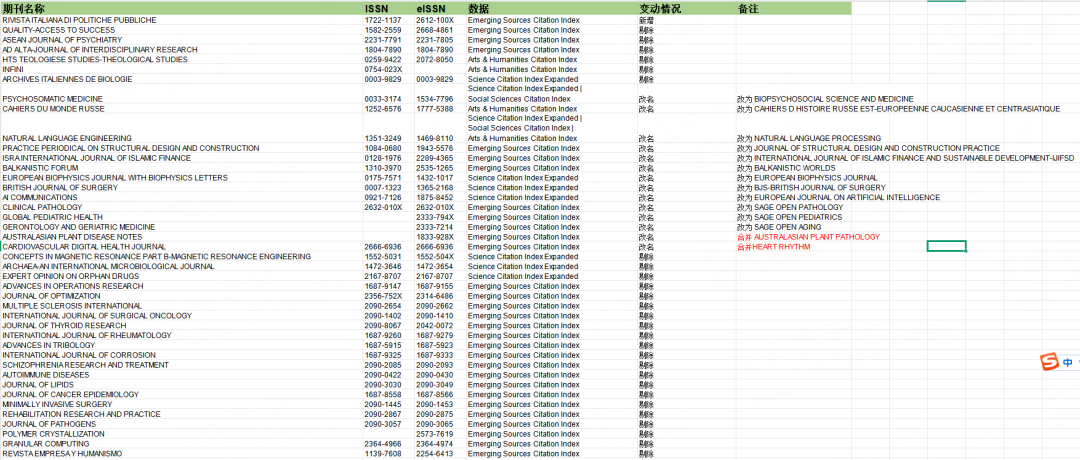This screenshot has width=1080, height=460.
Task: Click the 改为 SAGE OPEN PEDIATRICS remark
Action: click(789, 218)
